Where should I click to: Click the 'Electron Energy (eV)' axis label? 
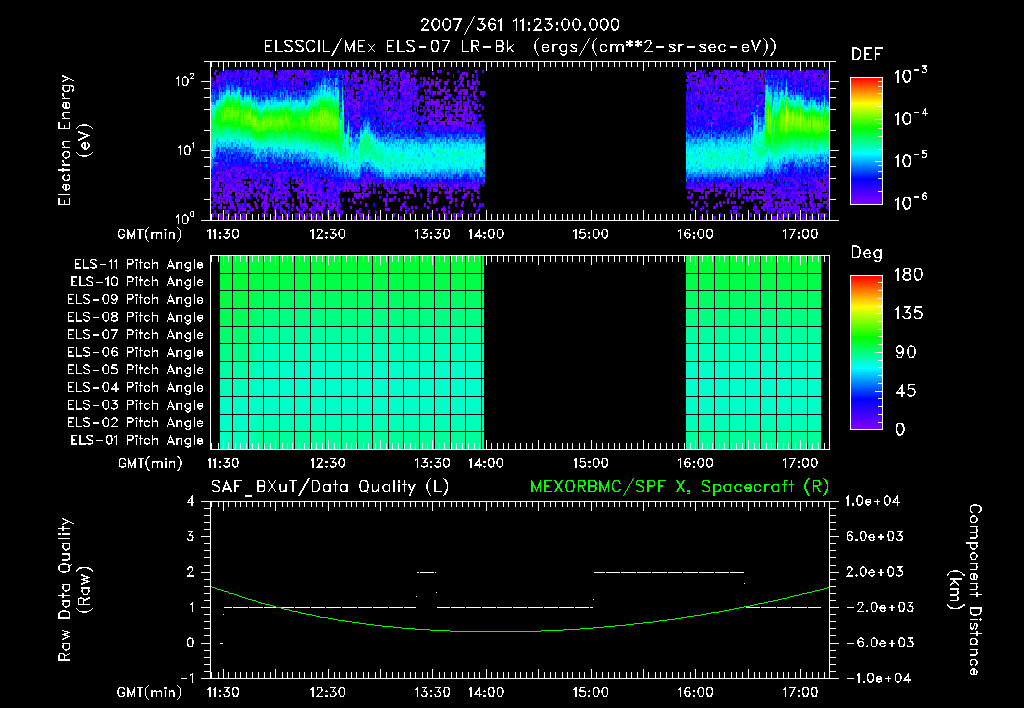point(74,140)
